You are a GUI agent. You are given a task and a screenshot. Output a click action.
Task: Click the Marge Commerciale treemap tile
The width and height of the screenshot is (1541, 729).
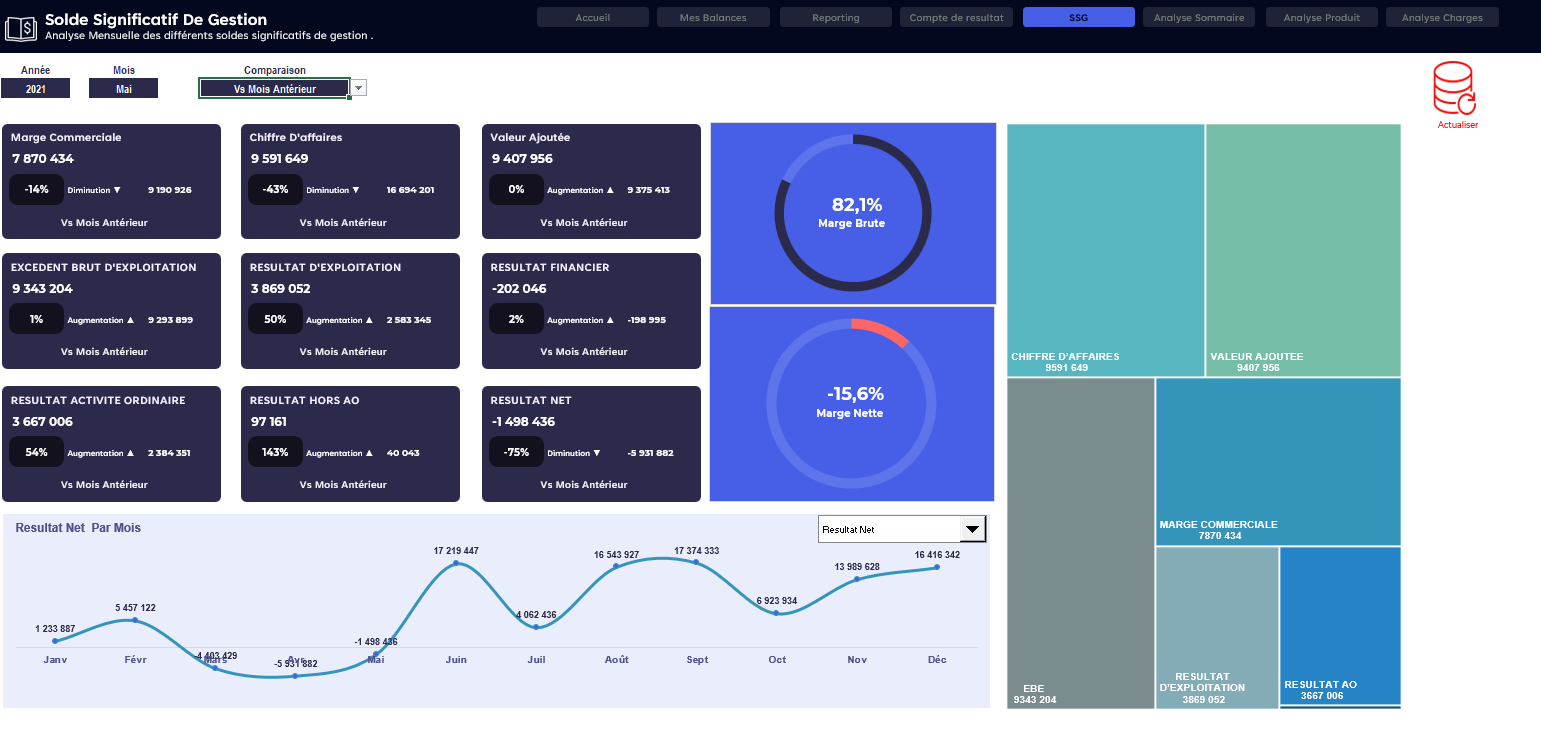click(x=1278, y=462)
